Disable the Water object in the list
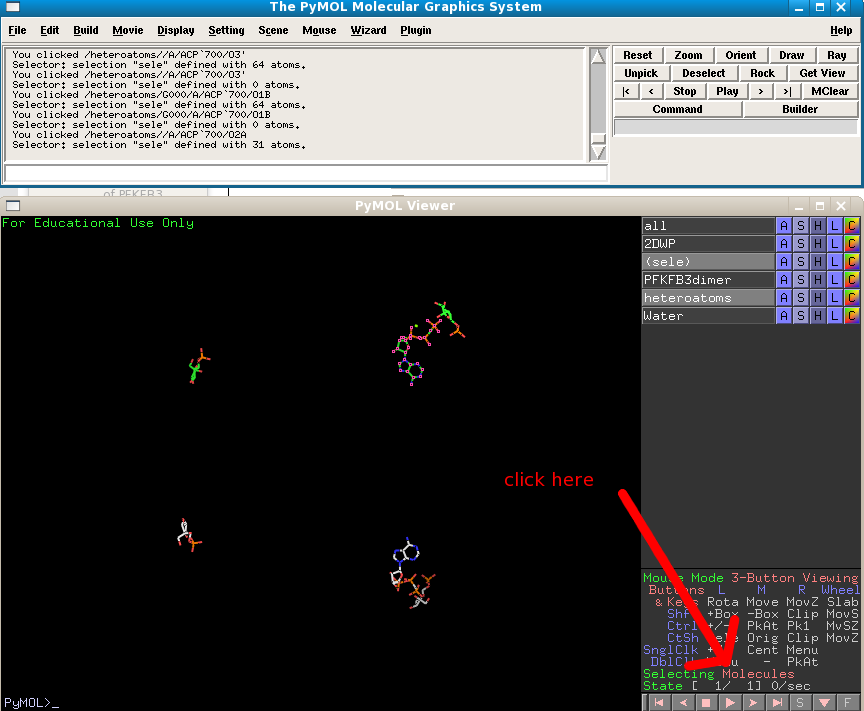This screenshot has height=711, width=864. 708,316
